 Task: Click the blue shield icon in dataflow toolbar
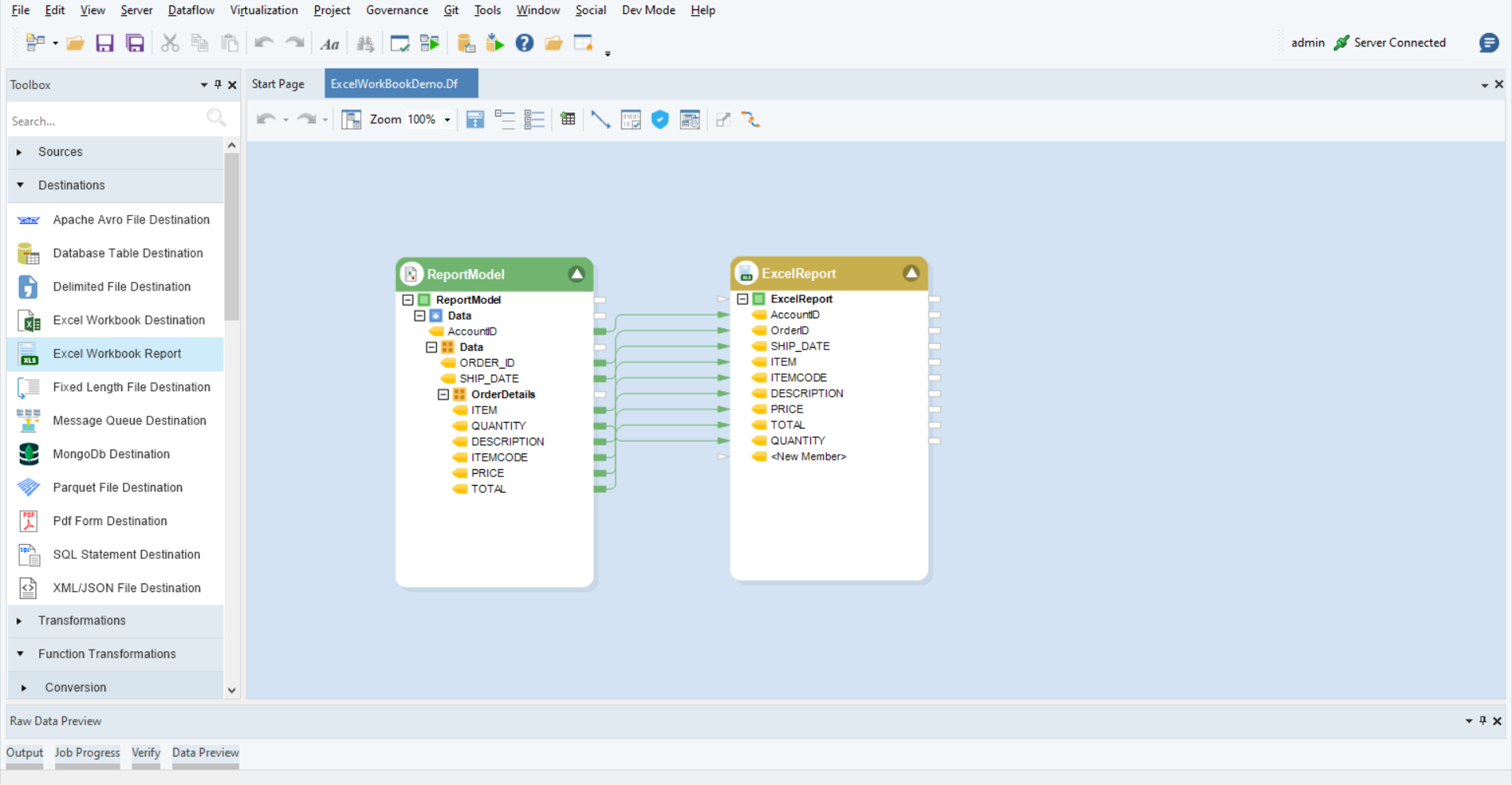[660, 120]
